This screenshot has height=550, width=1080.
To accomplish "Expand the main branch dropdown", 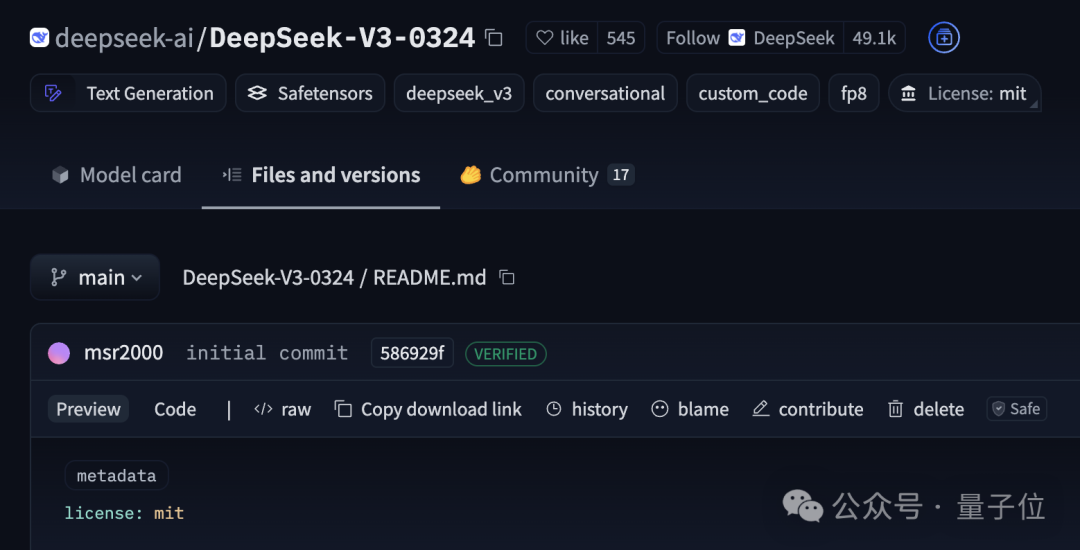I will point(96,277).
